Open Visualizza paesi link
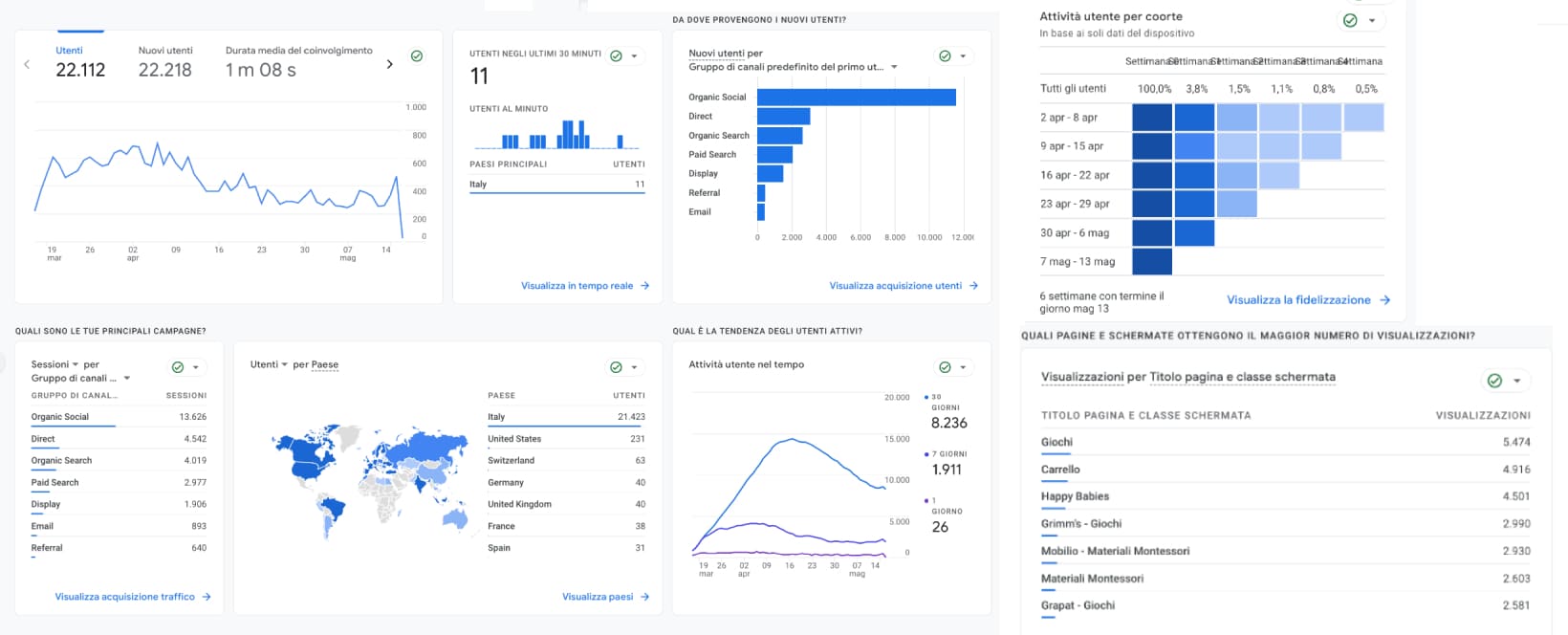This screenshot has width=1568, height=635. [x=606, y=597]
